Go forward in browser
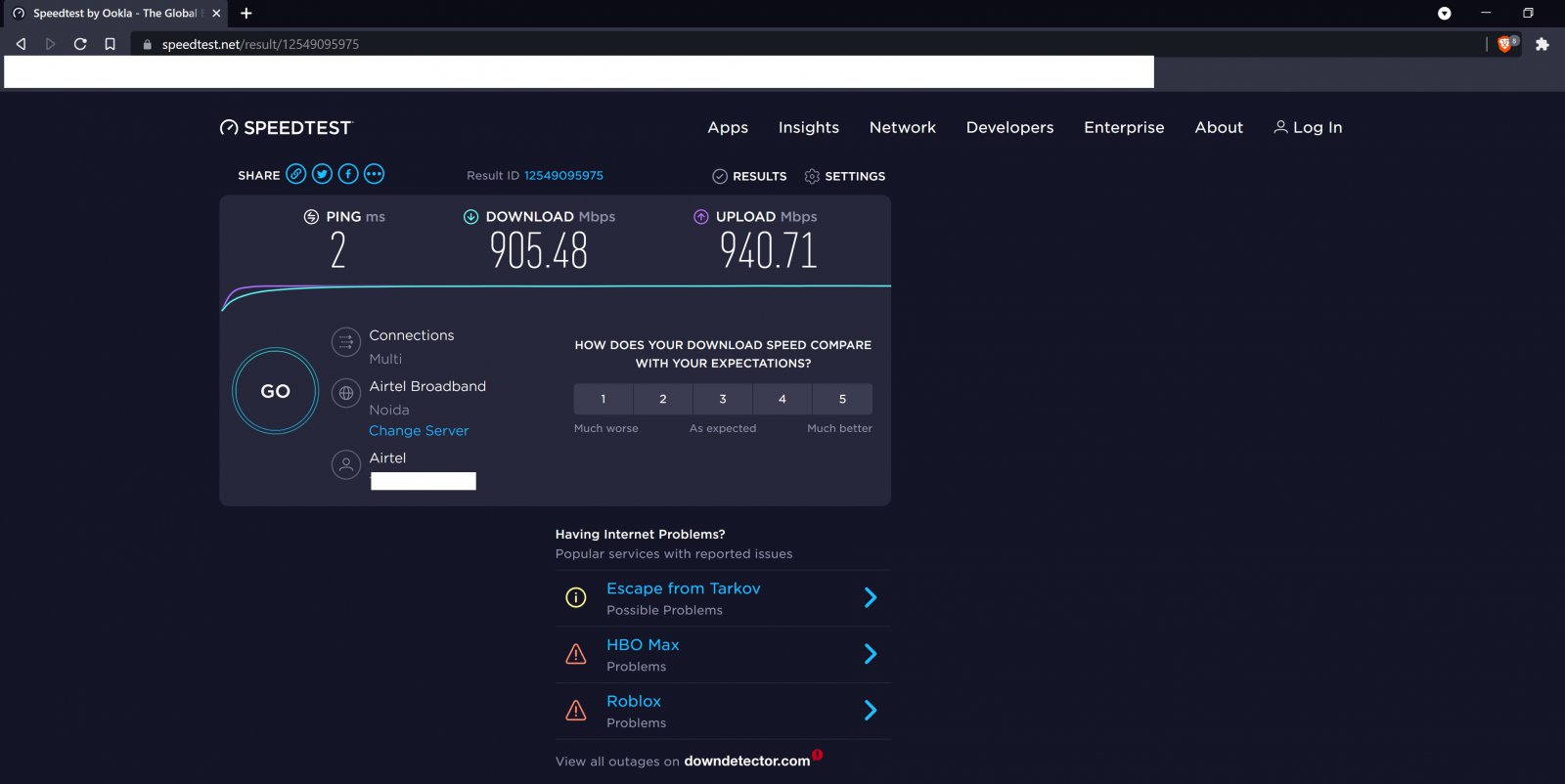The width and height of the screenshot is (1565, 784). click(x=50, y=44)
